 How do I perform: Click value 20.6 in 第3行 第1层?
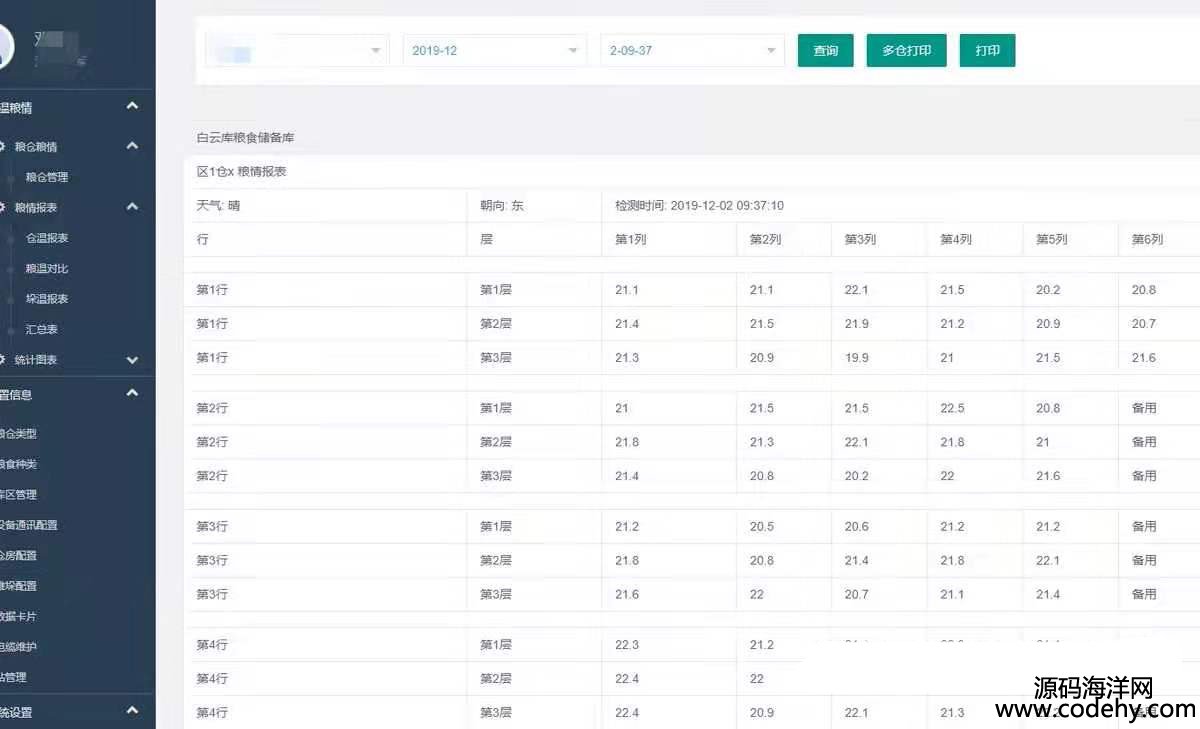(857, 527)
